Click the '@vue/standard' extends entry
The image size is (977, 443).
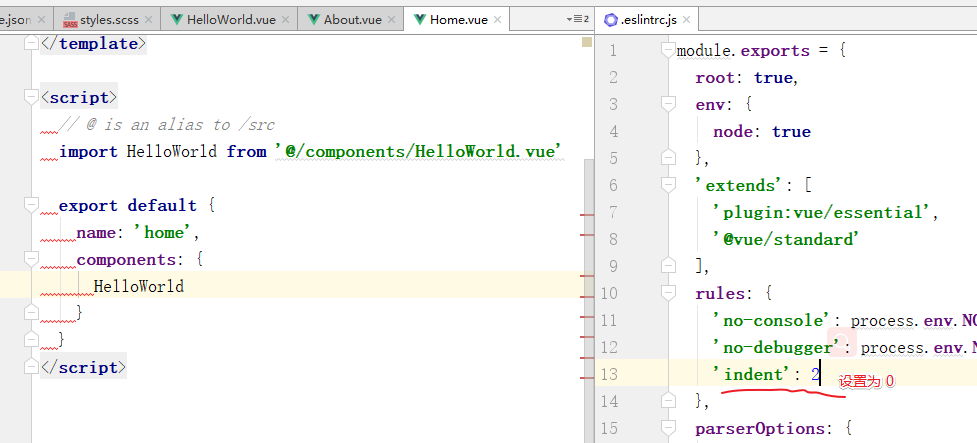click(785, 239)
